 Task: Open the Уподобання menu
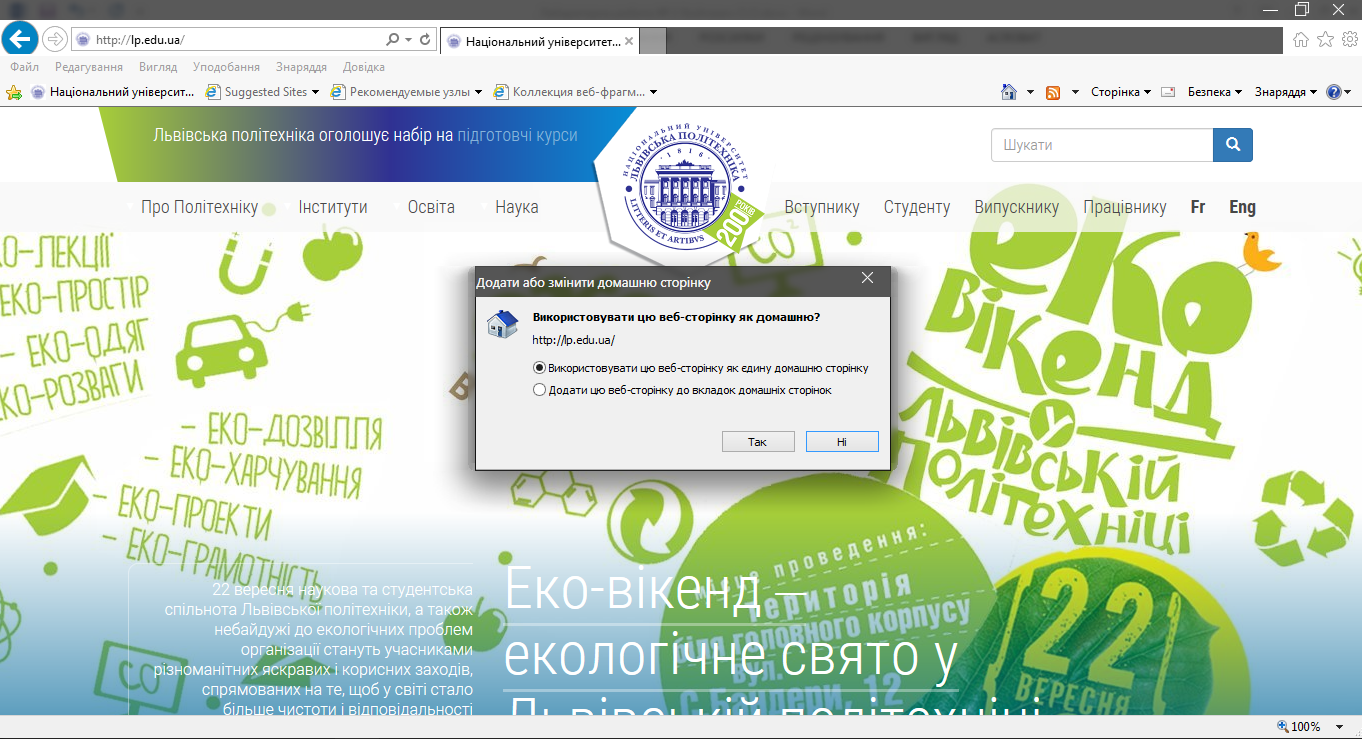[226, 67]
